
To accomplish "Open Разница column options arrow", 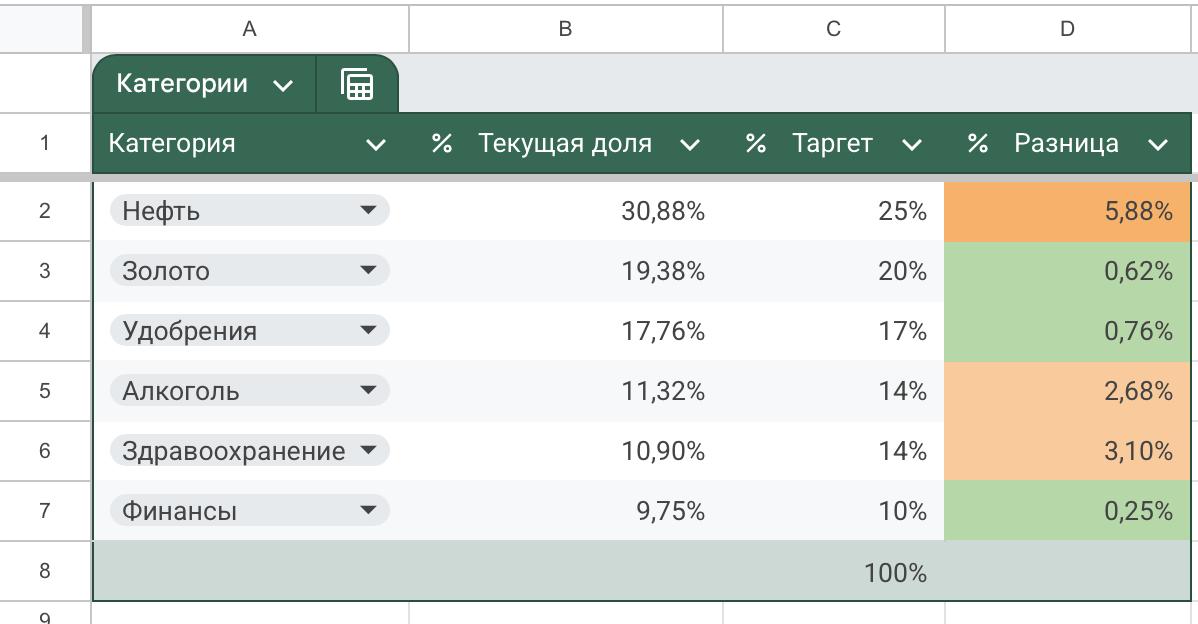I will (1158, 145).
